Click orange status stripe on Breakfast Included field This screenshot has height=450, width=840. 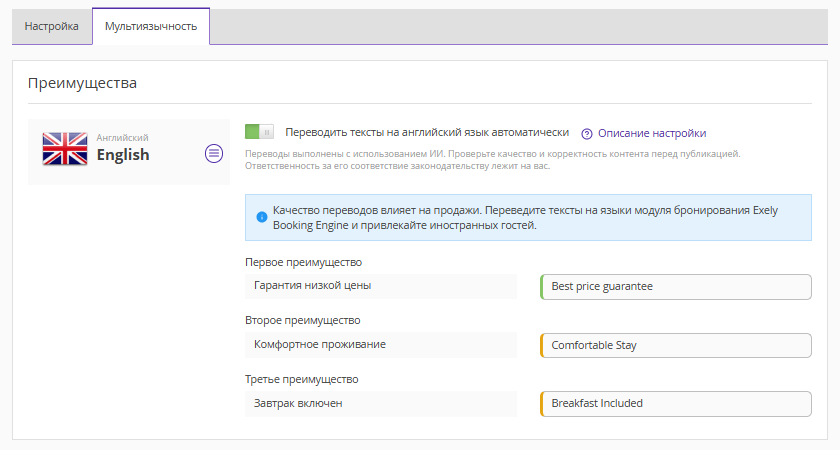[x=542, y=403]
